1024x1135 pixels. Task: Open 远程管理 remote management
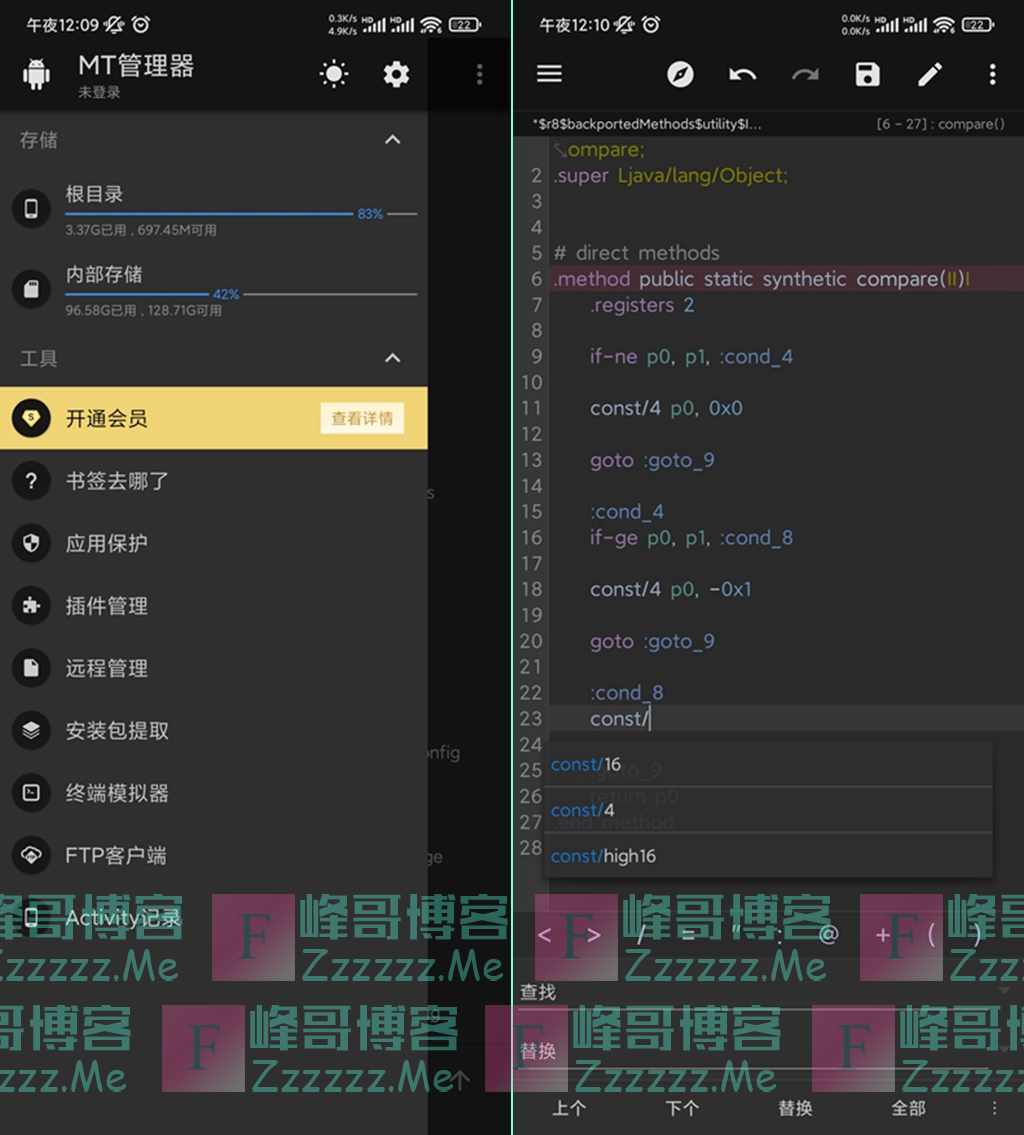point(213,667)
